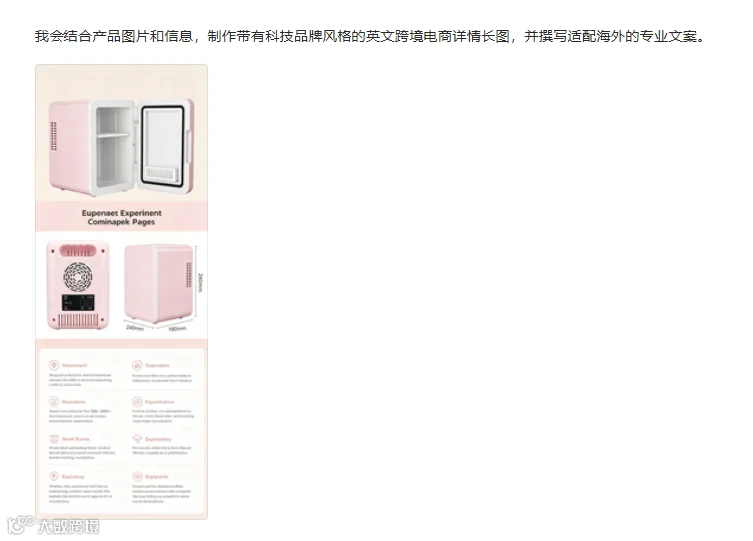
Task: Click the circular icon beside Explaverts
Action: pyautogui.click(x=137, y=476)
